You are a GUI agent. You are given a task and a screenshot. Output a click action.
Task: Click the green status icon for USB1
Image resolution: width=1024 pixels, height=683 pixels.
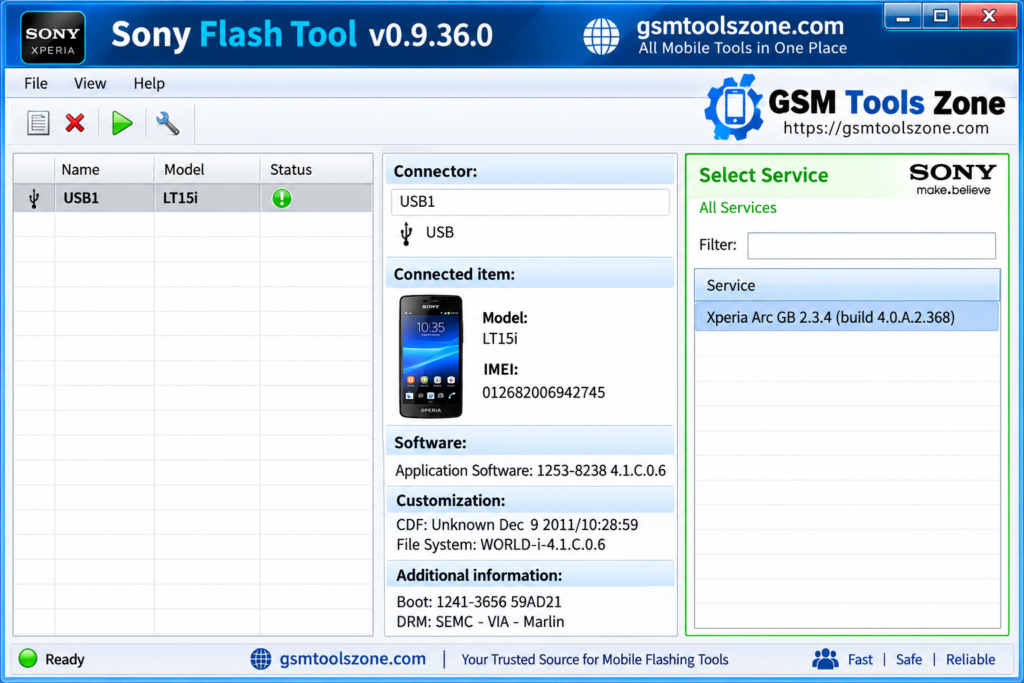281,199
